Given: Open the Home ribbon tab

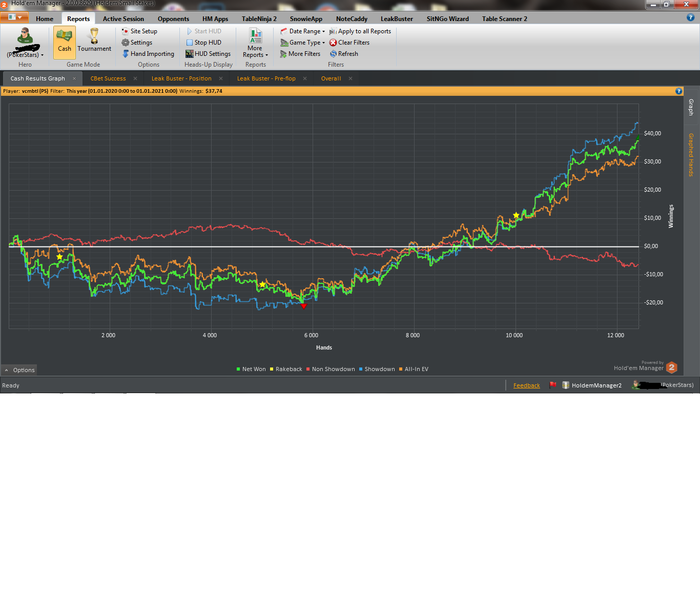Looking at the screenshot, I should tap(44, 19).
